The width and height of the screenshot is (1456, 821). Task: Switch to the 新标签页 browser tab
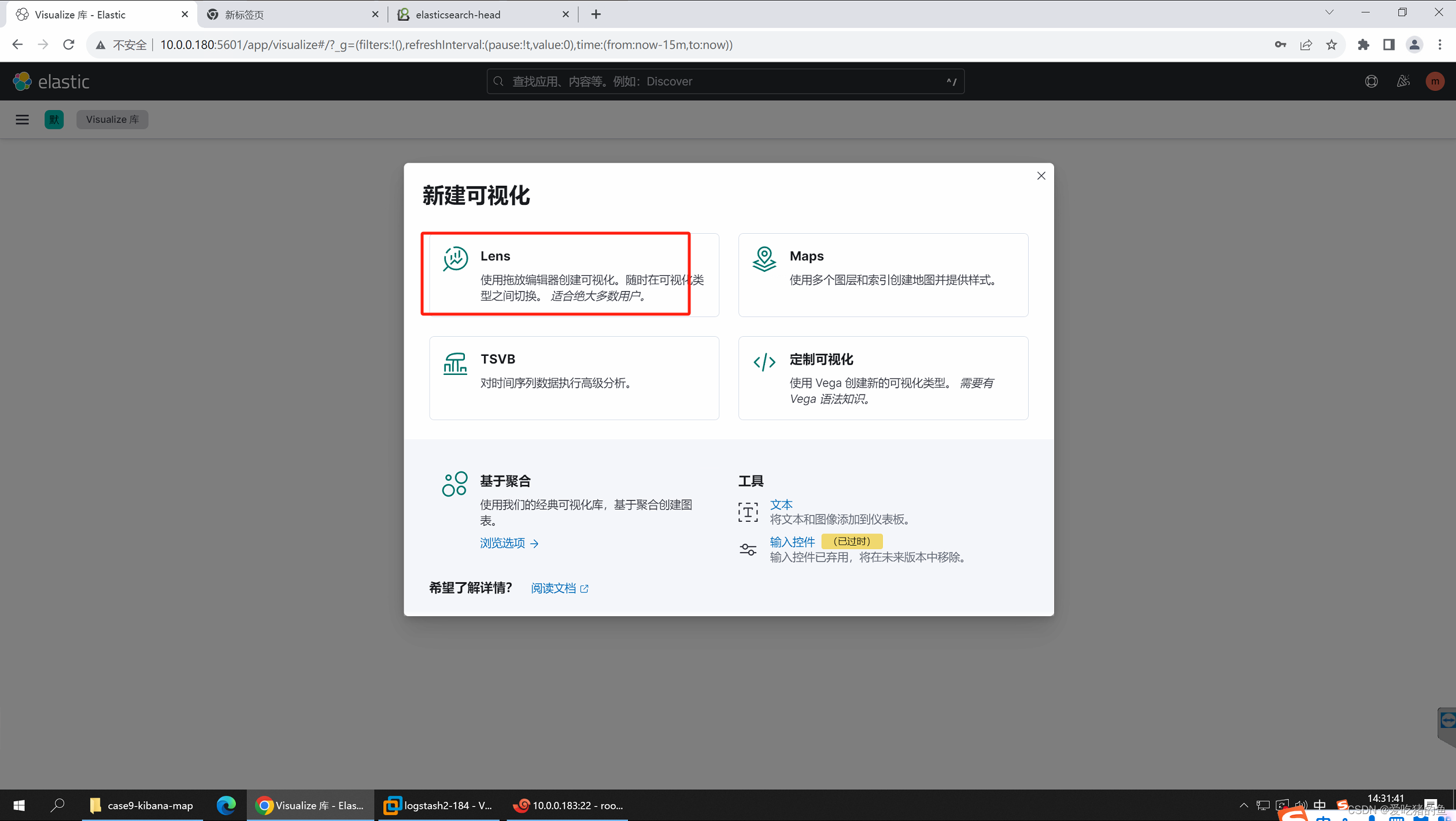[x=292, y=14]
